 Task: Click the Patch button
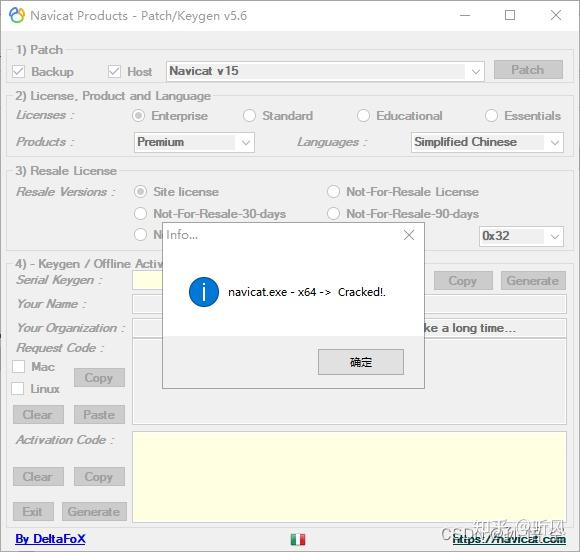click(x=528, y=70)
